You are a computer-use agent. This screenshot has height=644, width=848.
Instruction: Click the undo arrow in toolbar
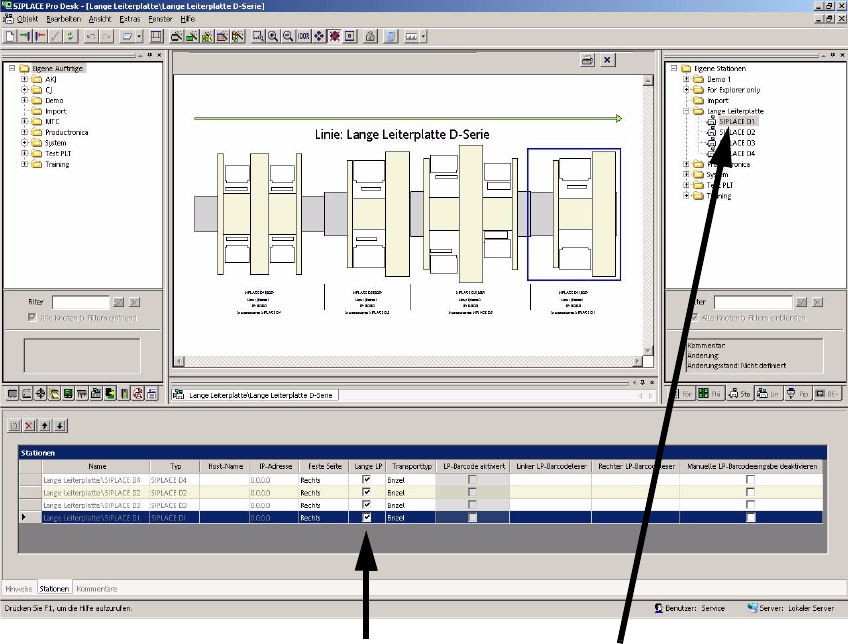[91, 36]
